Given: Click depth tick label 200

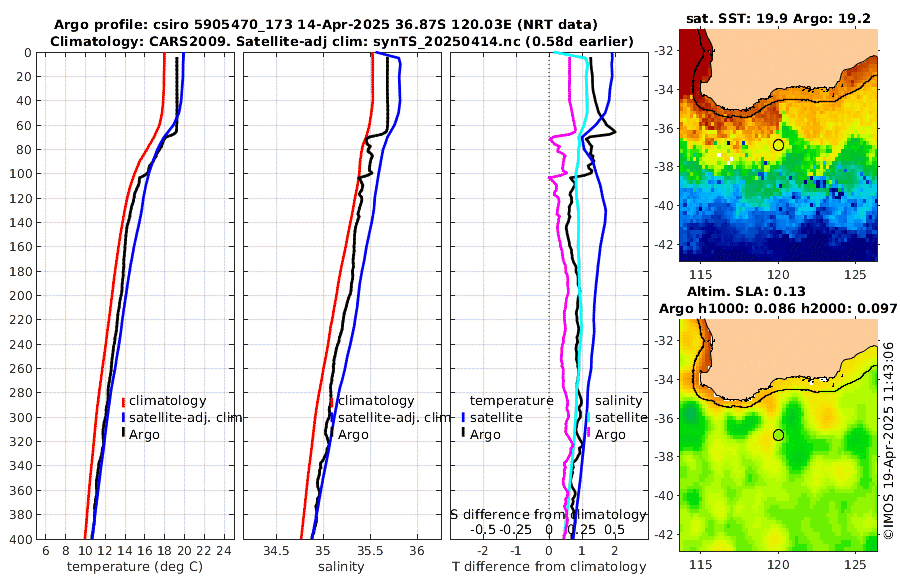Looking at the screenshot, I should point(21,295).
